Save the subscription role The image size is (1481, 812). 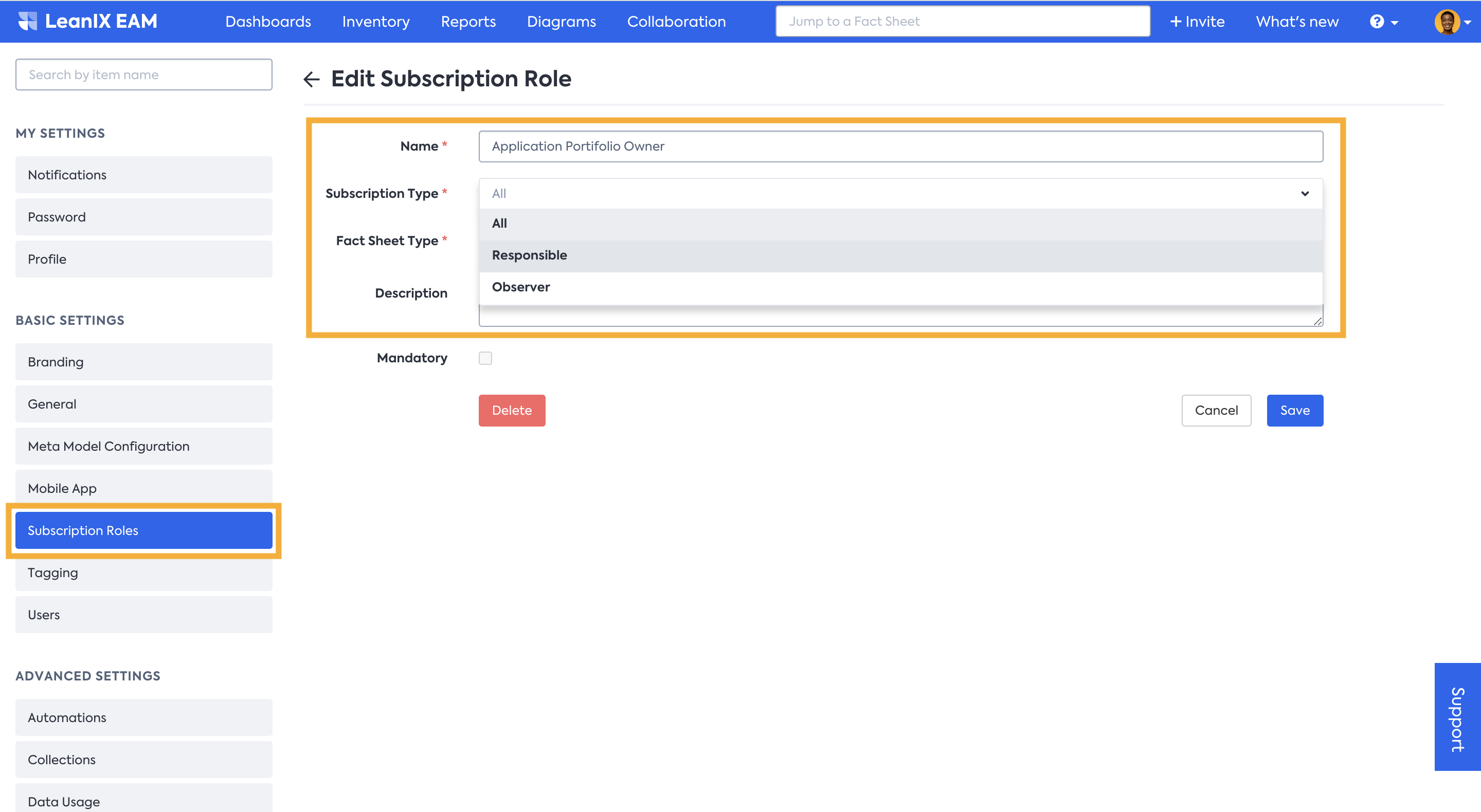1294,410
